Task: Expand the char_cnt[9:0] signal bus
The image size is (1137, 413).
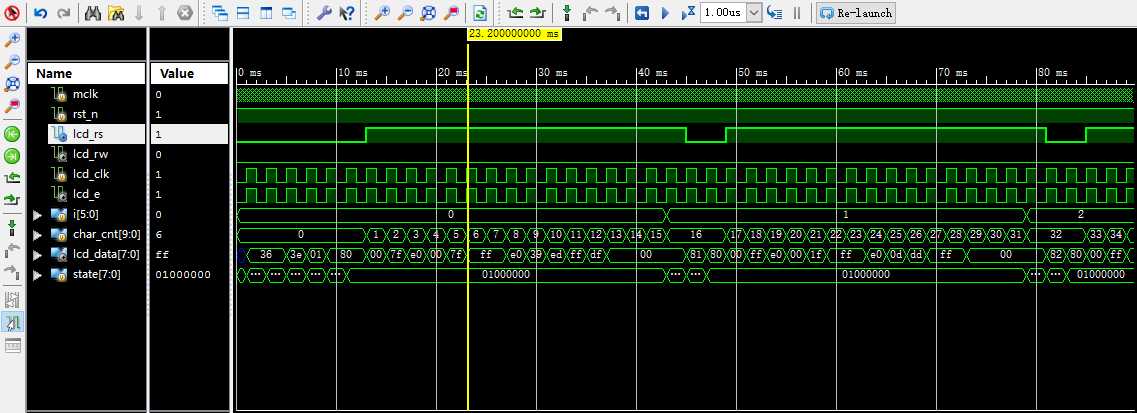Action: 38,235
